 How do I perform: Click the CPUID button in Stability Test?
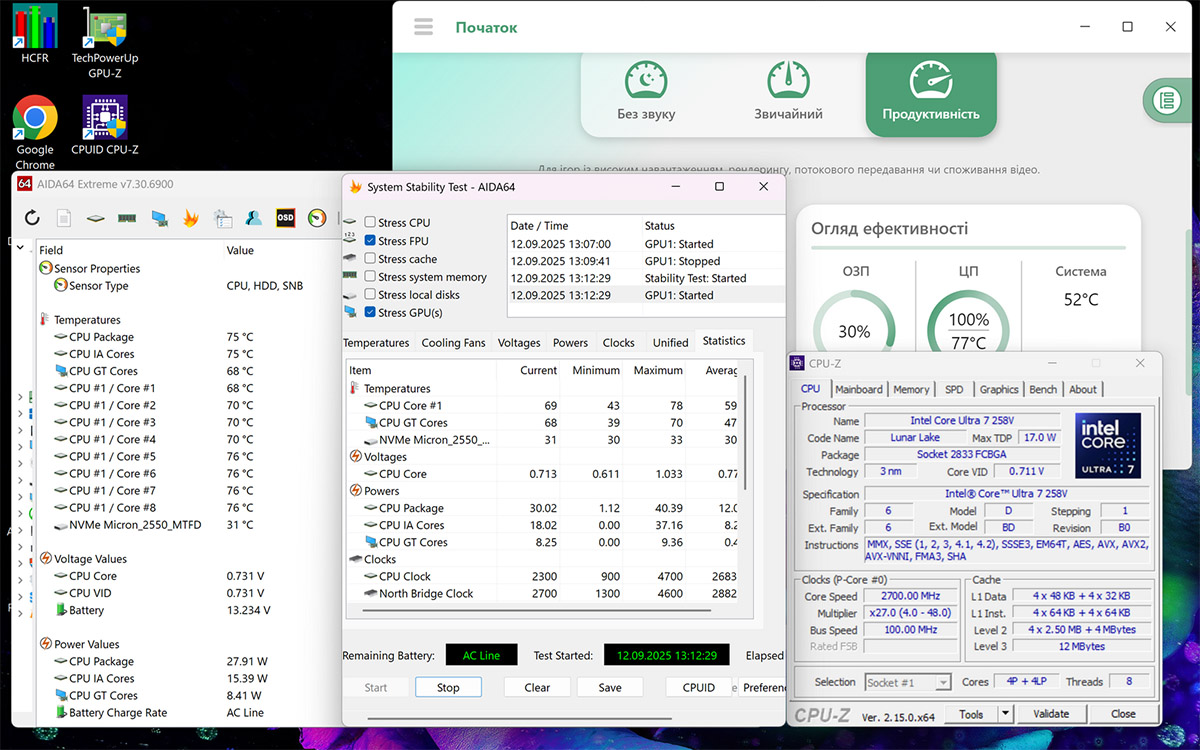pos(699,687)
